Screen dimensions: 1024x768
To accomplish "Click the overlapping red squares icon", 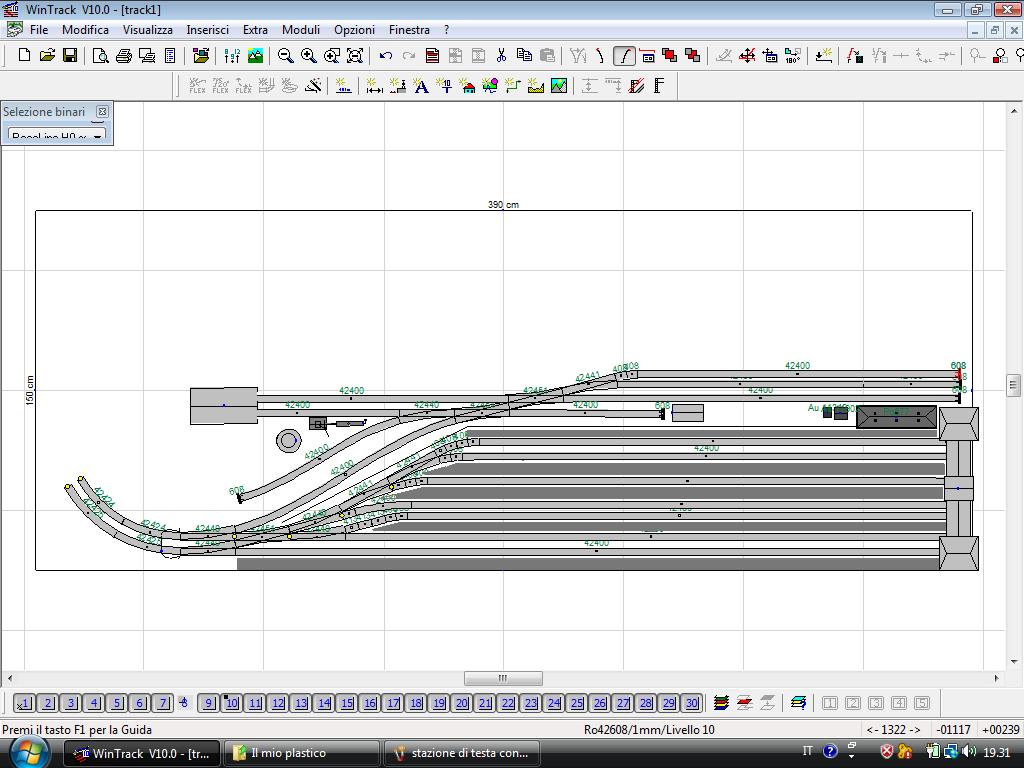I will [x=669, y=56].
